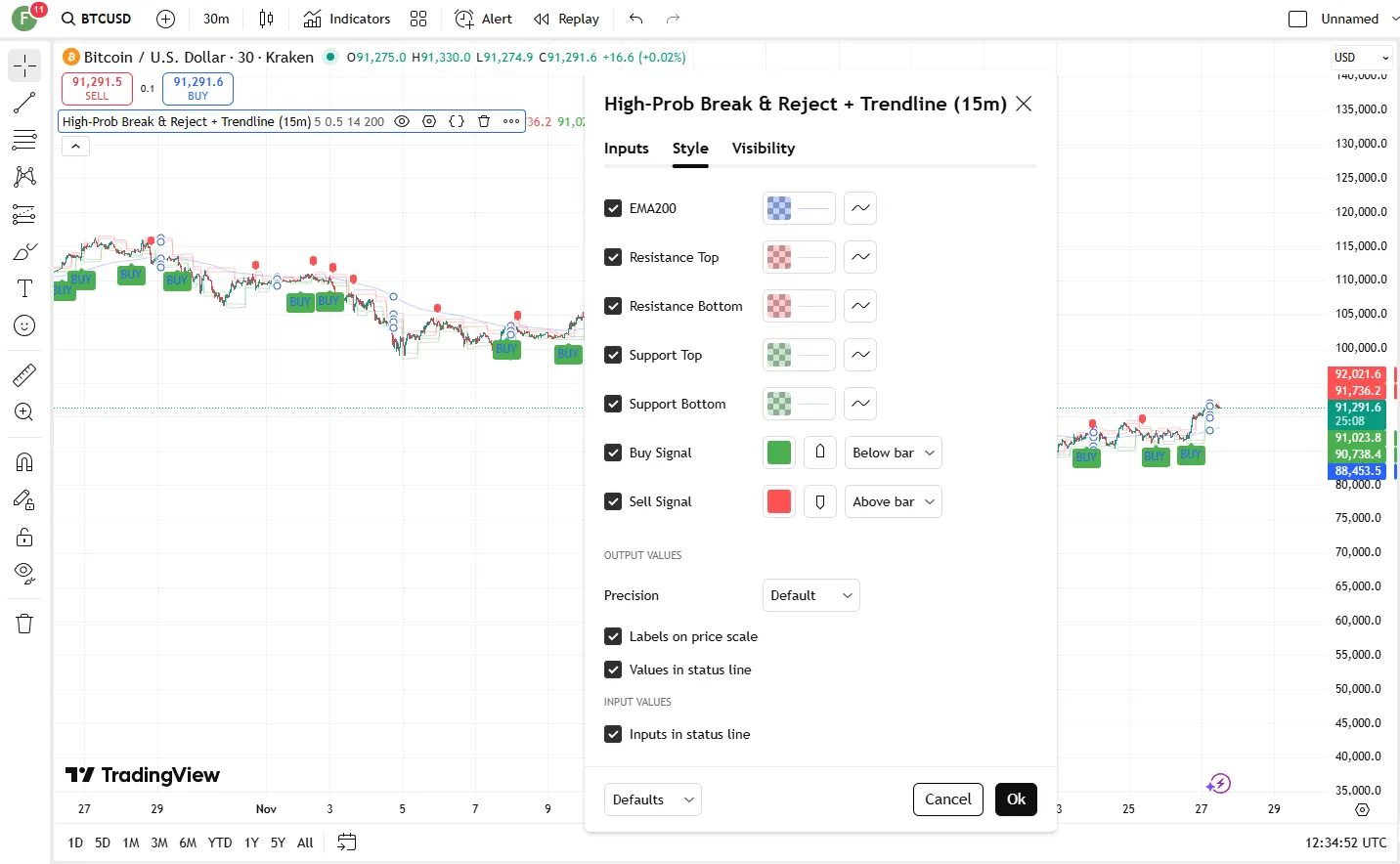
Task: Expand the Sell Signal position dropdown
Action: point(893,501)
